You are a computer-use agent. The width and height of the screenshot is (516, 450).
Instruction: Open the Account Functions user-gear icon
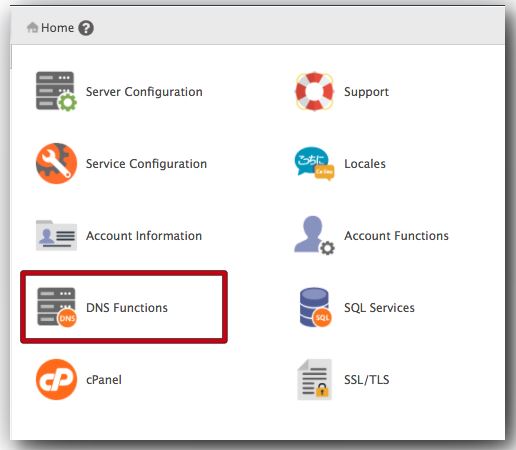[314, 235]
